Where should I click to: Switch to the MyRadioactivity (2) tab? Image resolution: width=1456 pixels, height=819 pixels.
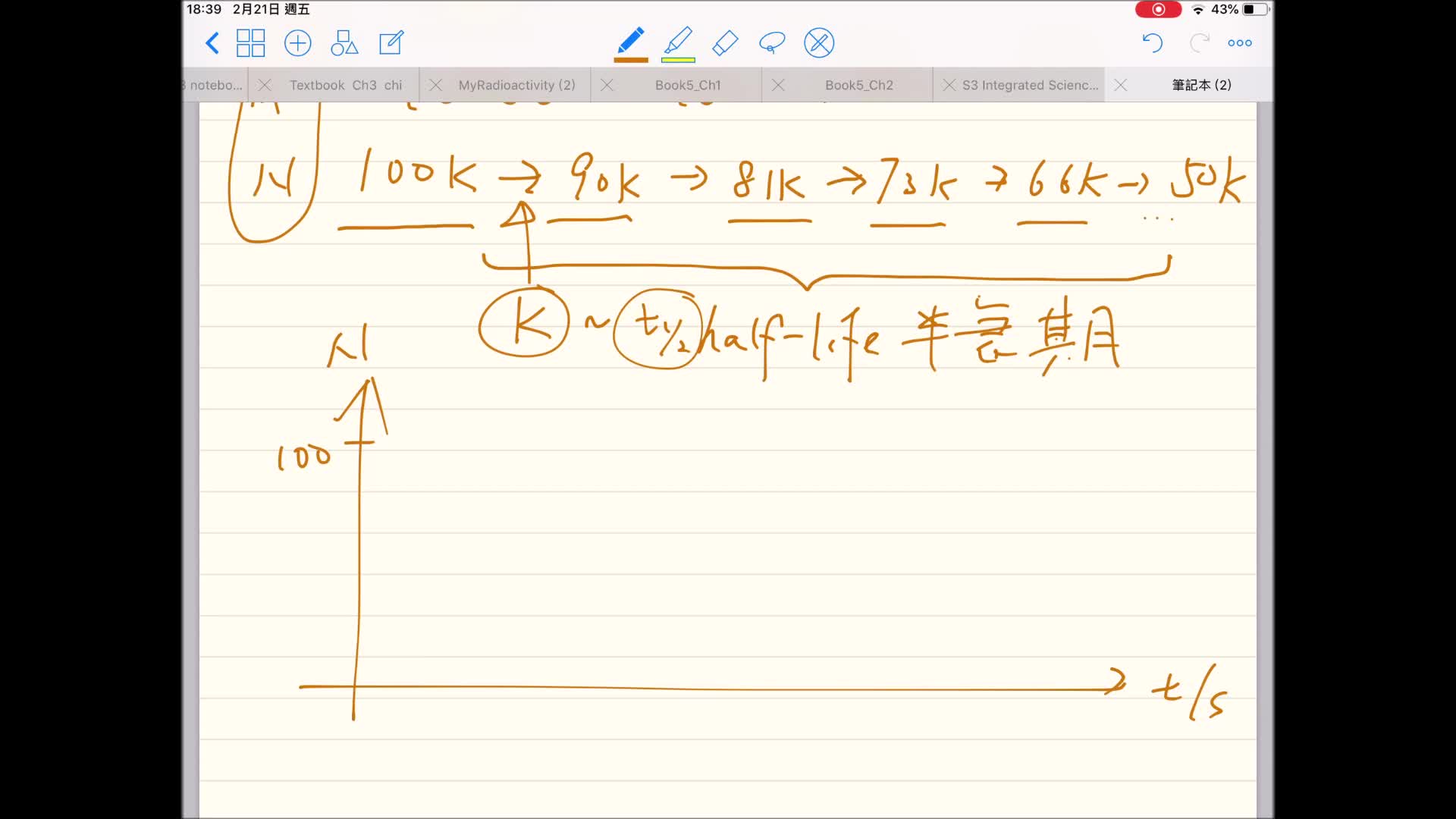516,85
